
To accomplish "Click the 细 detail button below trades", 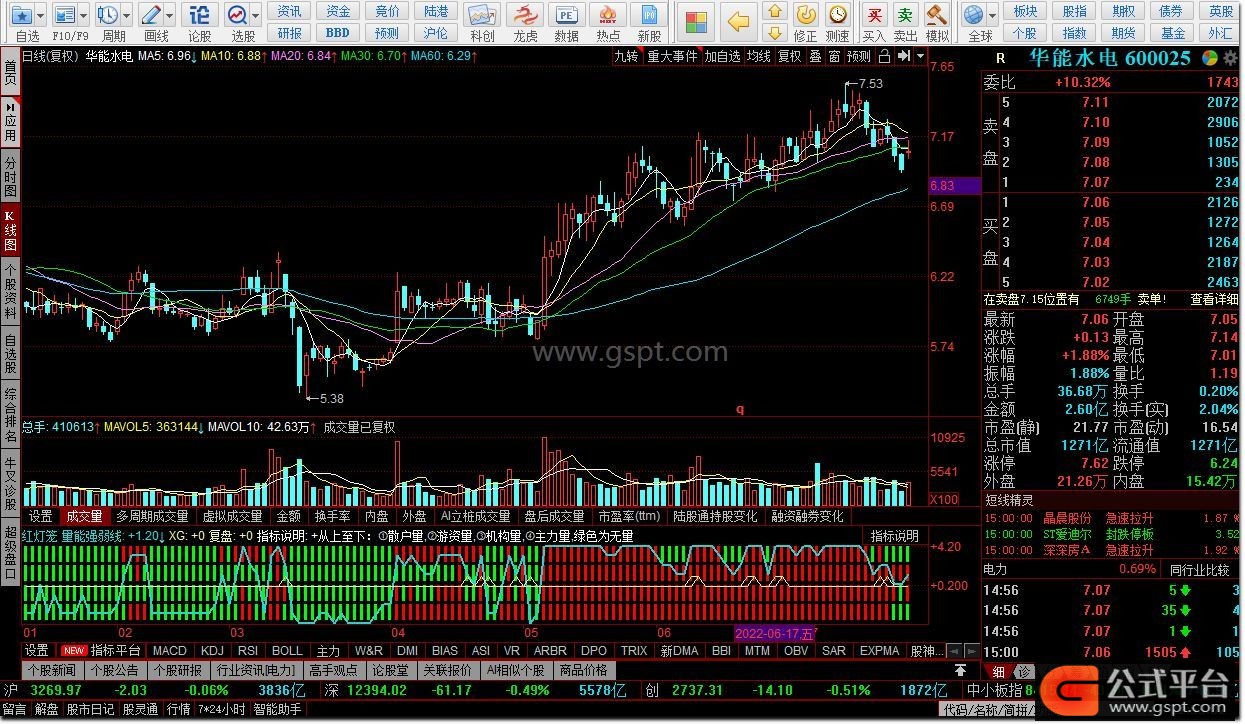I will [x=998, y=671].
